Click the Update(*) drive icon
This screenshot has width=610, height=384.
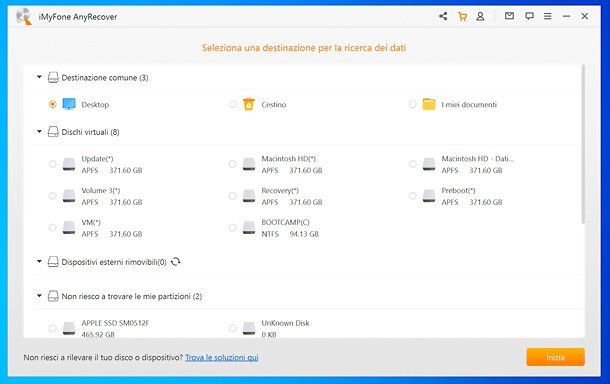[x=69, y=164]
